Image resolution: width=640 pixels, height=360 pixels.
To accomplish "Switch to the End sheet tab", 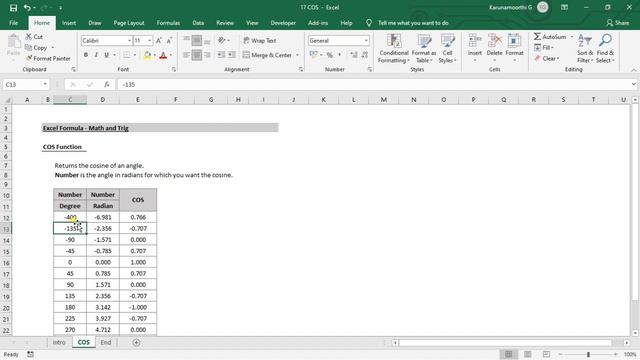I will tap(106, 342).
